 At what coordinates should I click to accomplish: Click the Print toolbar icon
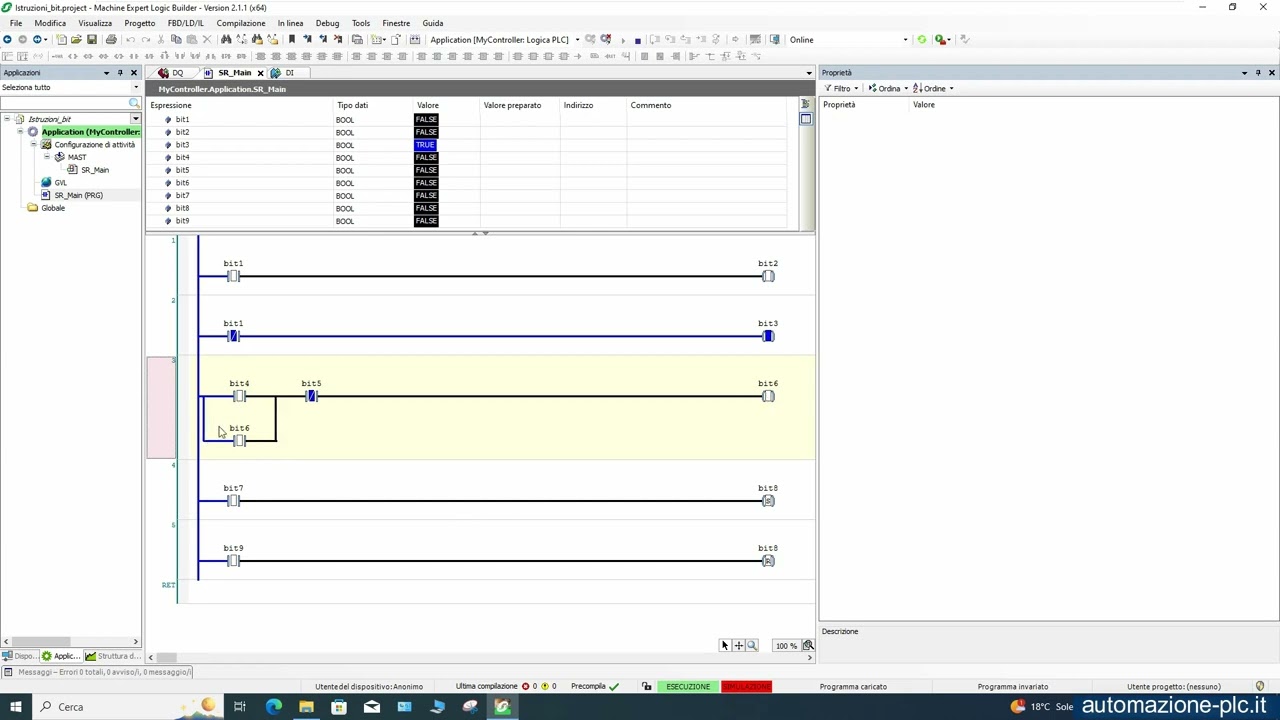pos(111,40)
